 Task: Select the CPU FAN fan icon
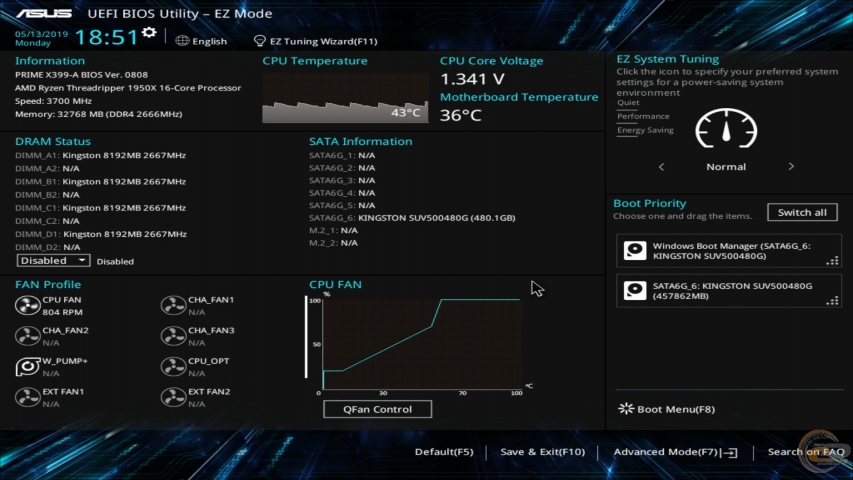[x=27, y=305]
